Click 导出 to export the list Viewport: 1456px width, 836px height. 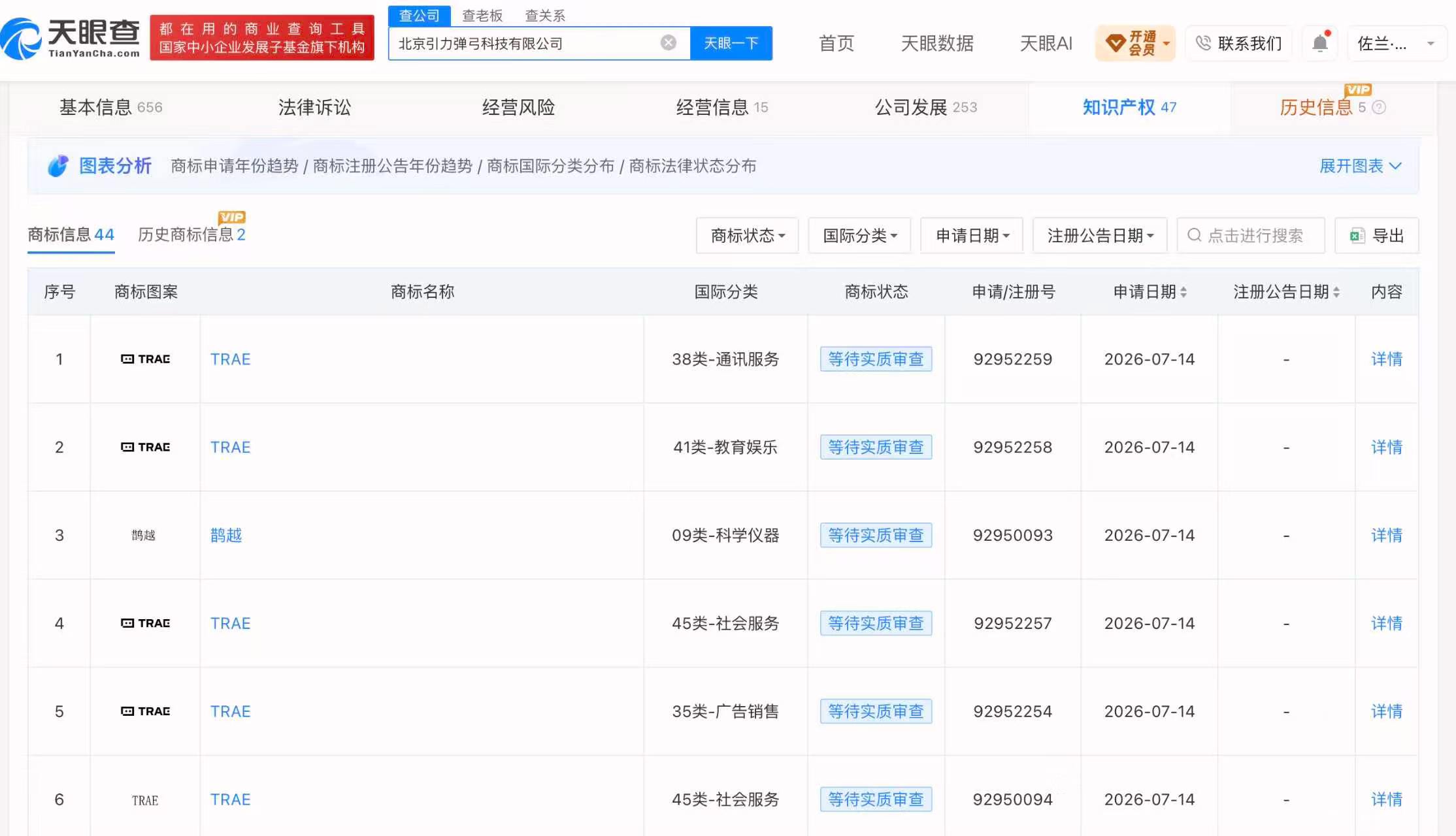1377,235
